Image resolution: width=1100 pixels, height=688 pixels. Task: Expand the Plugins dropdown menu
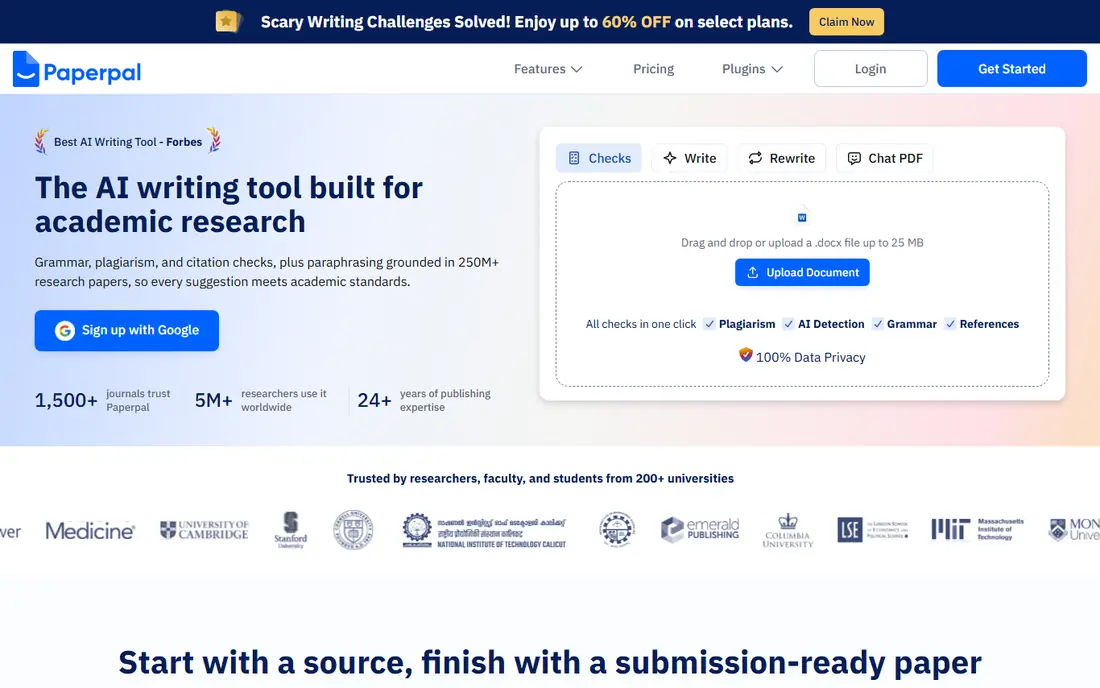[x=752, y=69]
